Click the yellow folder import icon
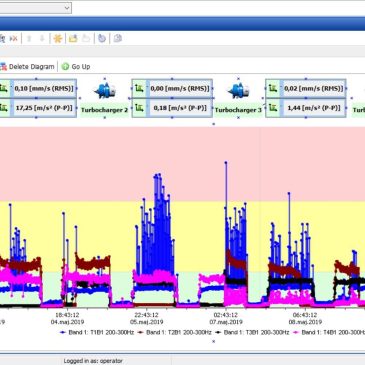Image resolution: width=365 pixels, height=365 pixels. pyautogui.click(x=73, y=39)
